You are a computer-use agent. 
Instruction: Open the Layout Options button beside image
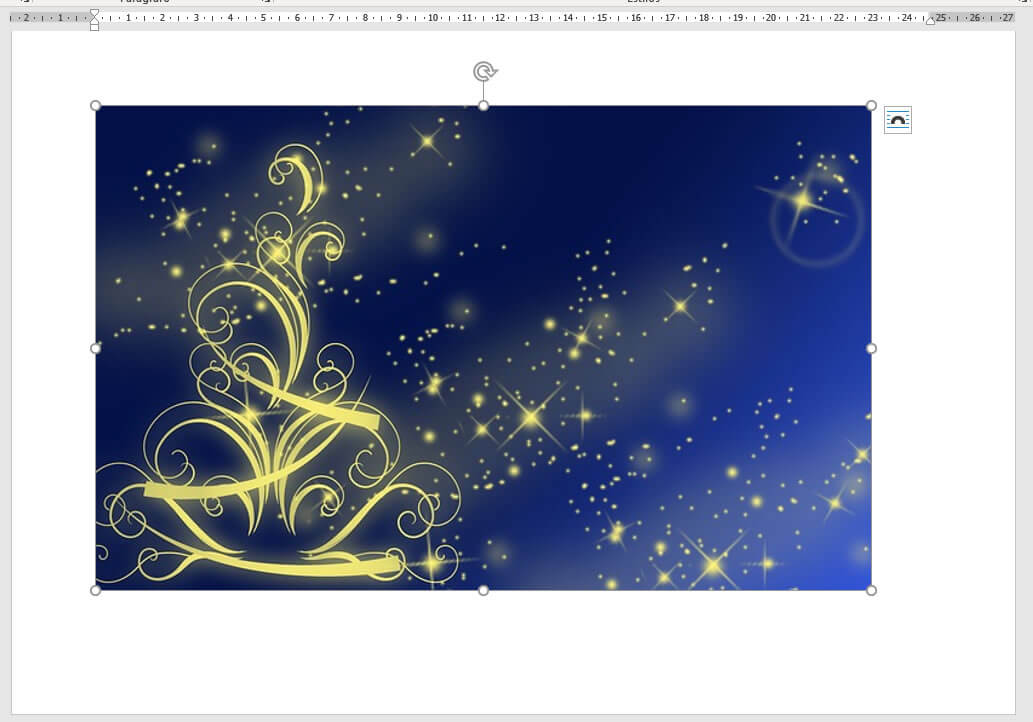(897, 120)
